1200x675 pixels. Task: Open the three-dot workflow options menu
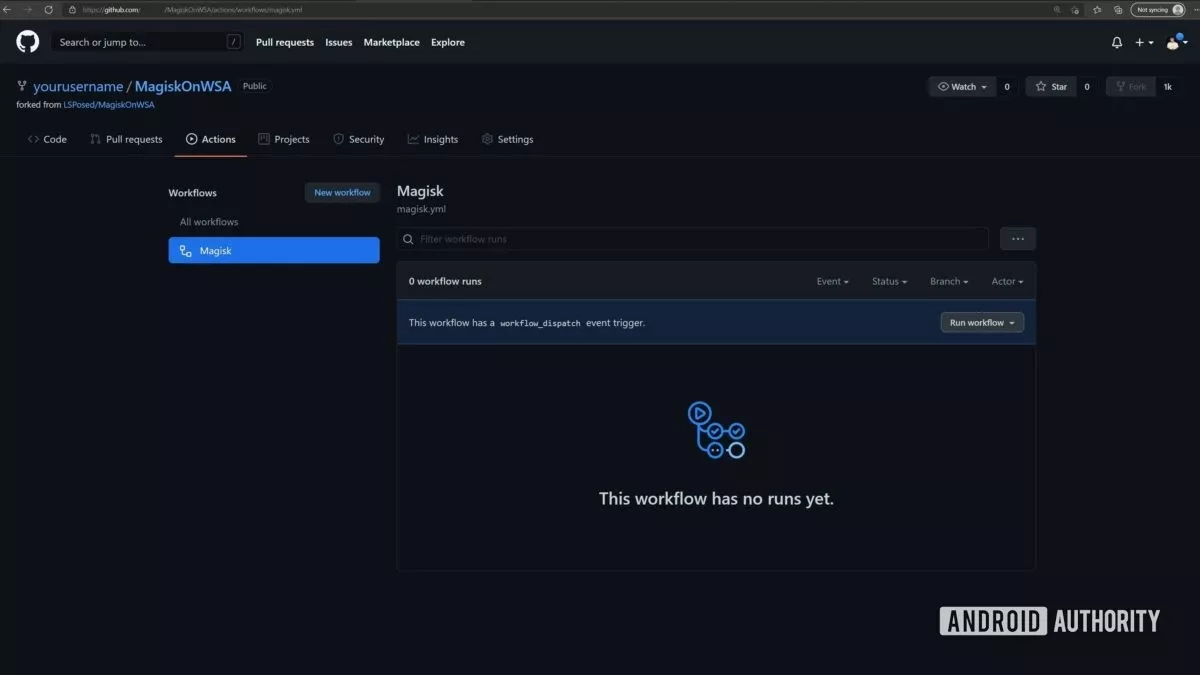[x=1018, y=239]
